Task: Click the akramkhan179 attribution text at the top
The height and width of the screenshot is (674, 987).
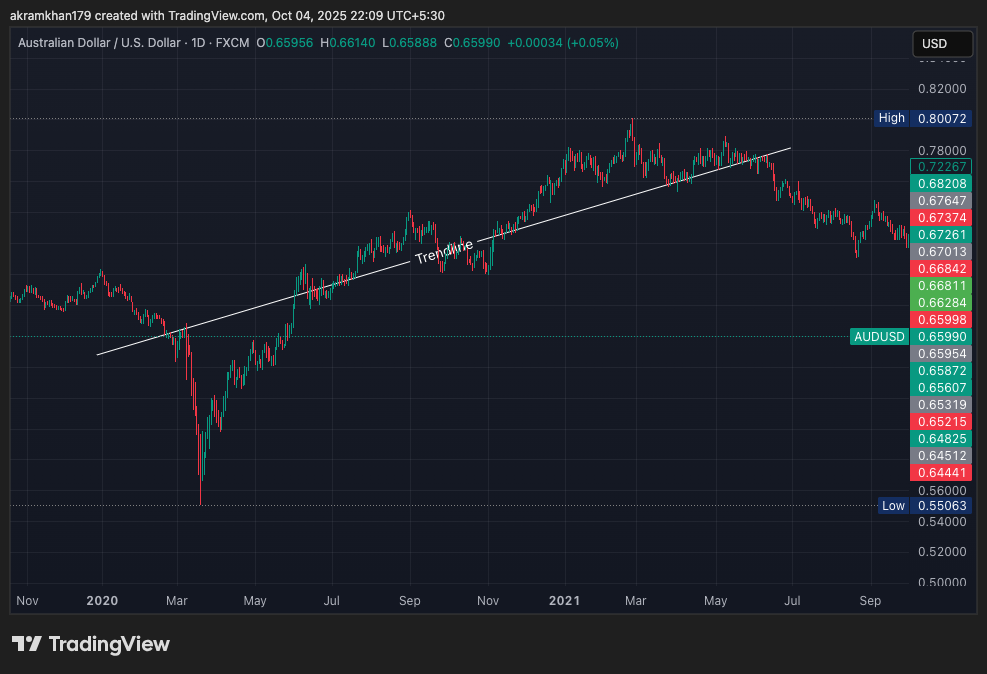Action: point(47,15)
